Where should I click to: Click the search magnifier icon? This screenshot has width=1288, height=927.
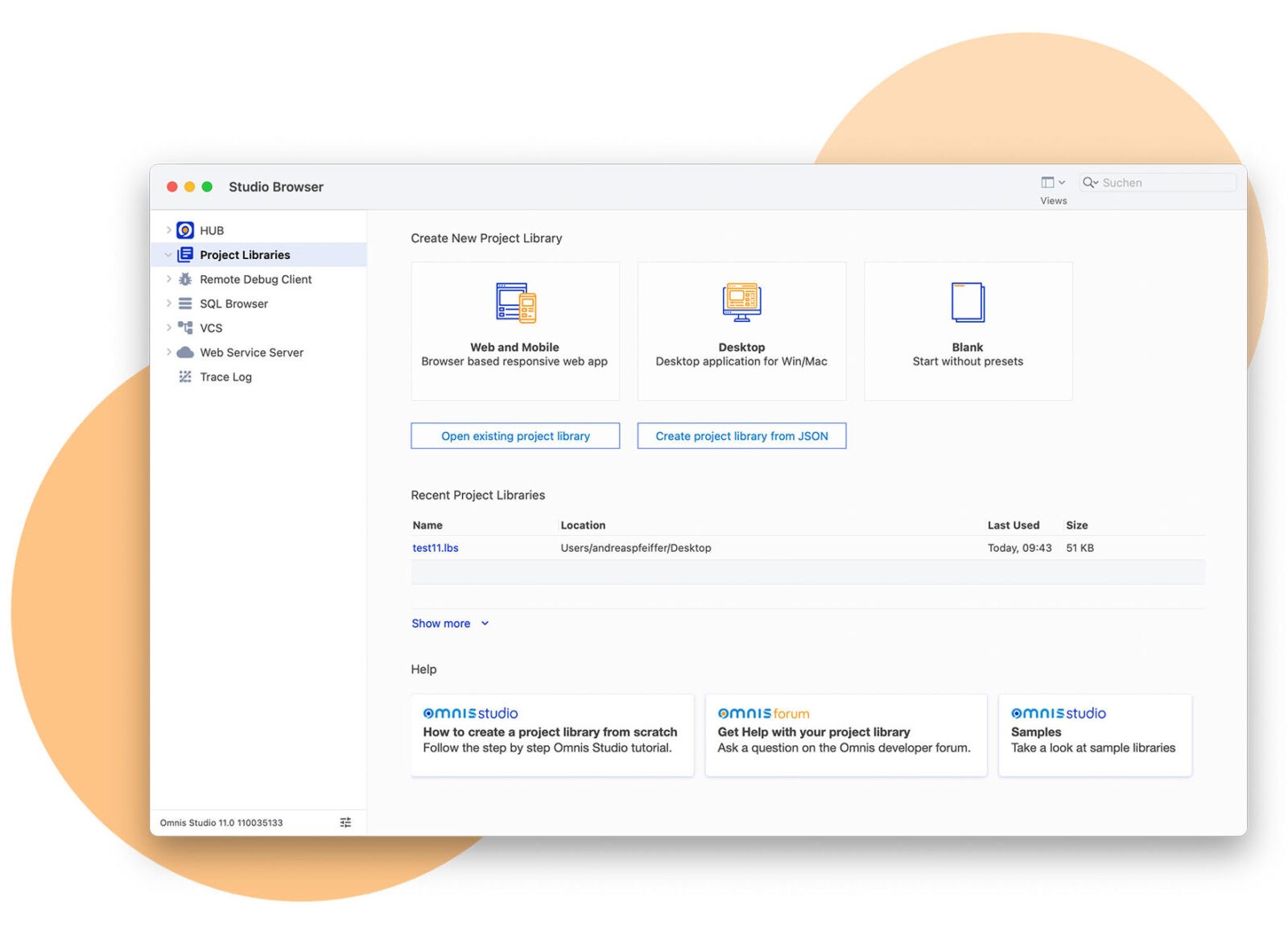click(x=1088, y=183)
